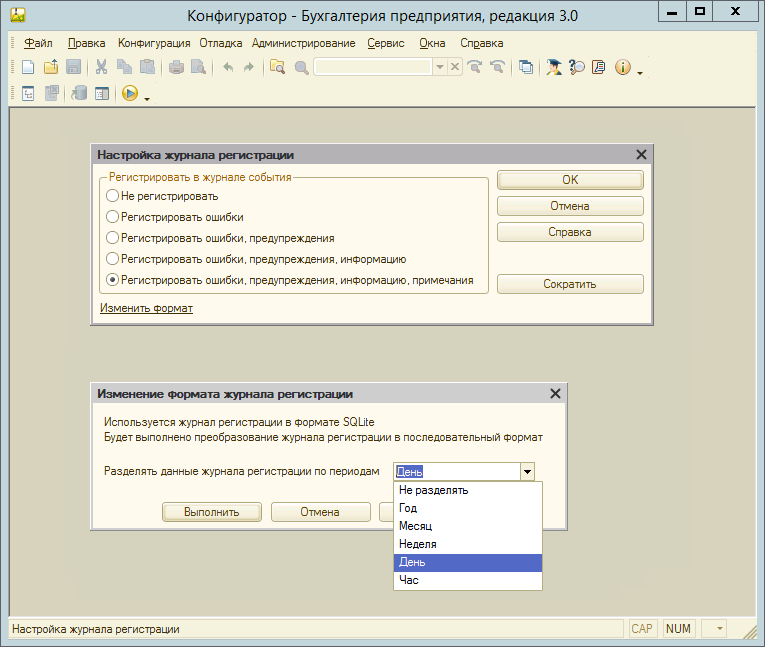Click the 'Изменить формат' link

pyautogui.click(x=146, y=308)
